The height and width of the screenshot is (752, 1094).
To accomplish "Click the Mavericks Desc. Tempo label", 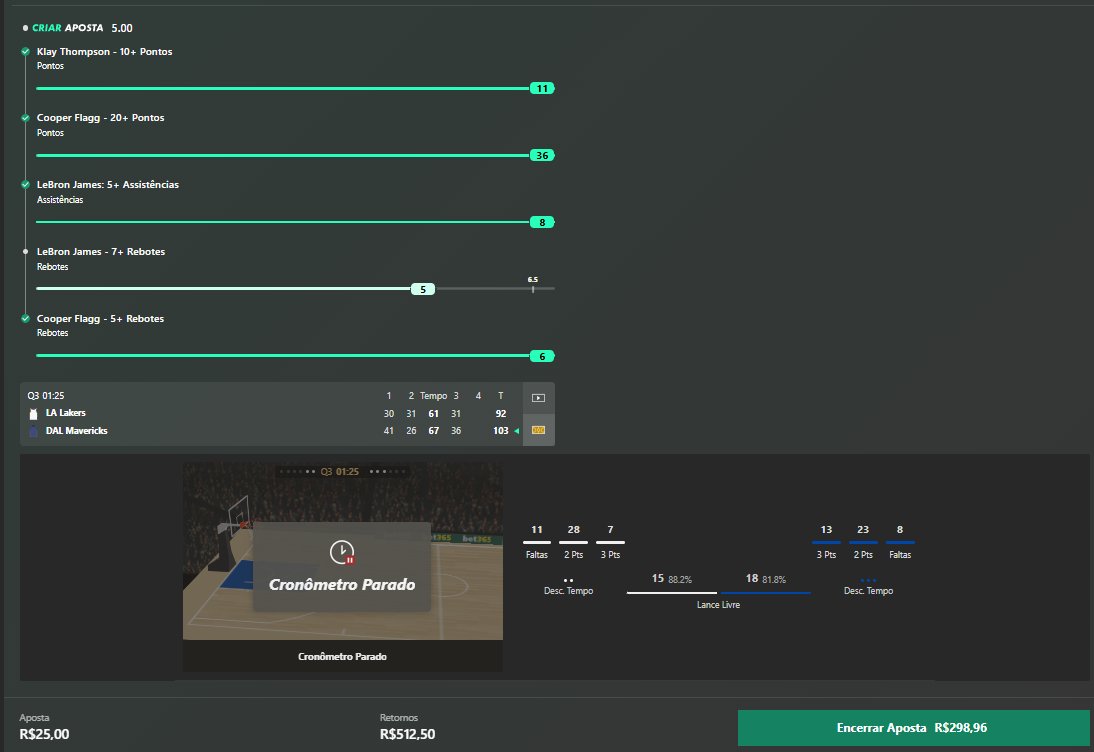I will 869,591.
